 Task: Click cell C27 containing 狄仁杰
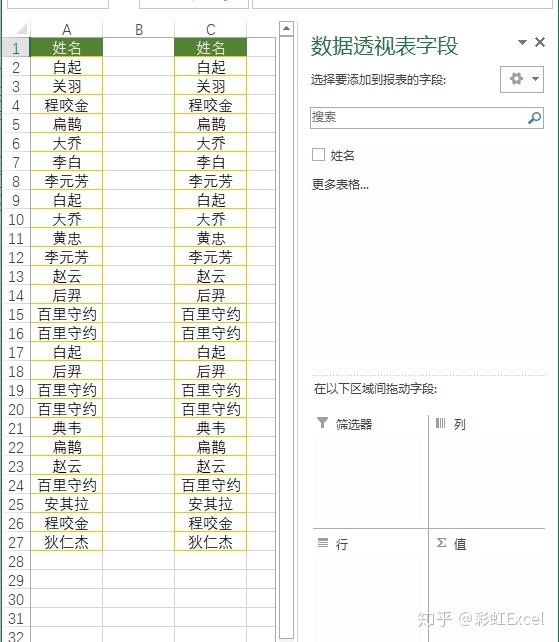pos(210,543)
